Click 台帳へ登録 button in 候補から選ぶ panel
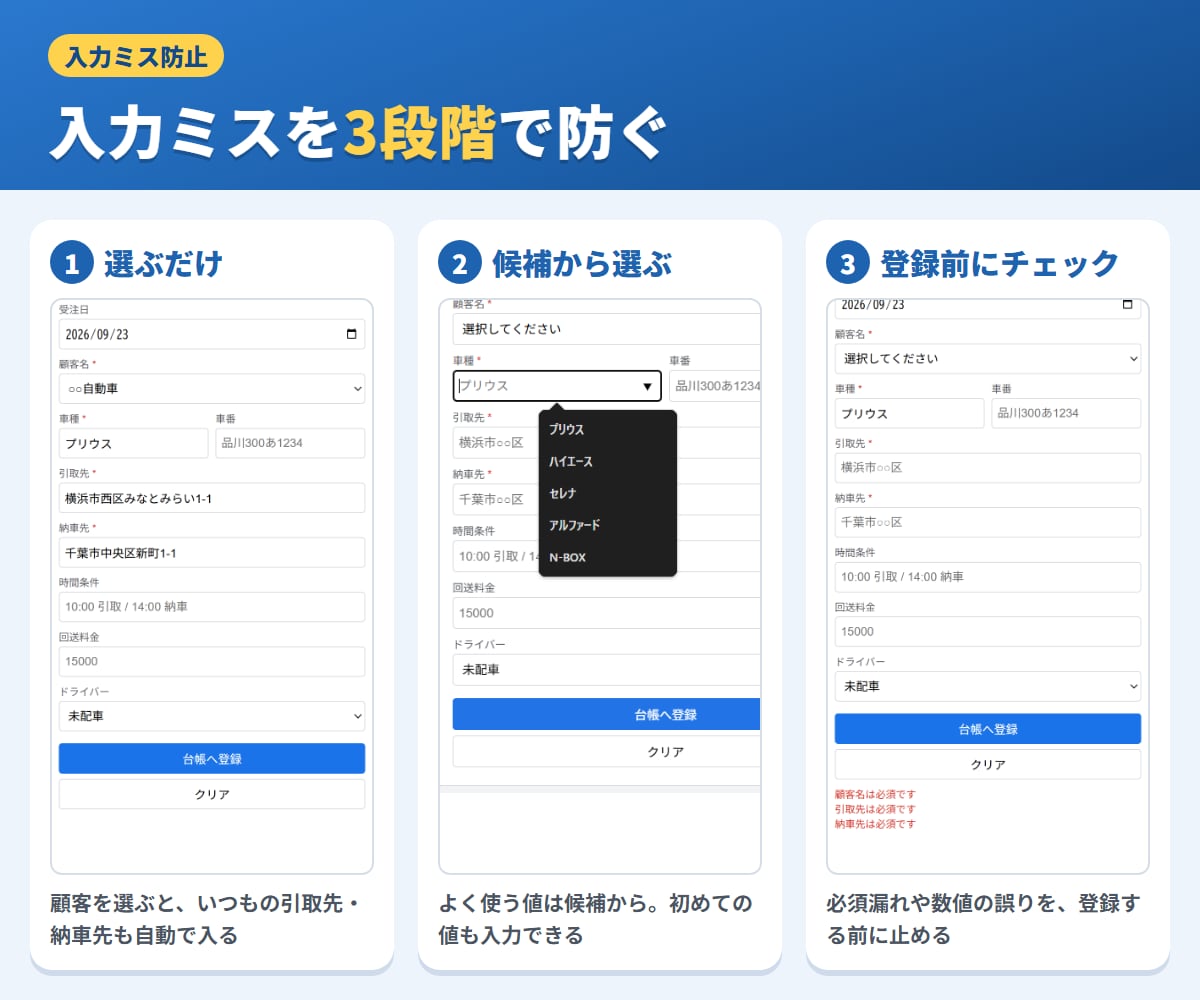Image resolution: width=1200 pixels, height=1000 pixels. [607, 714]
